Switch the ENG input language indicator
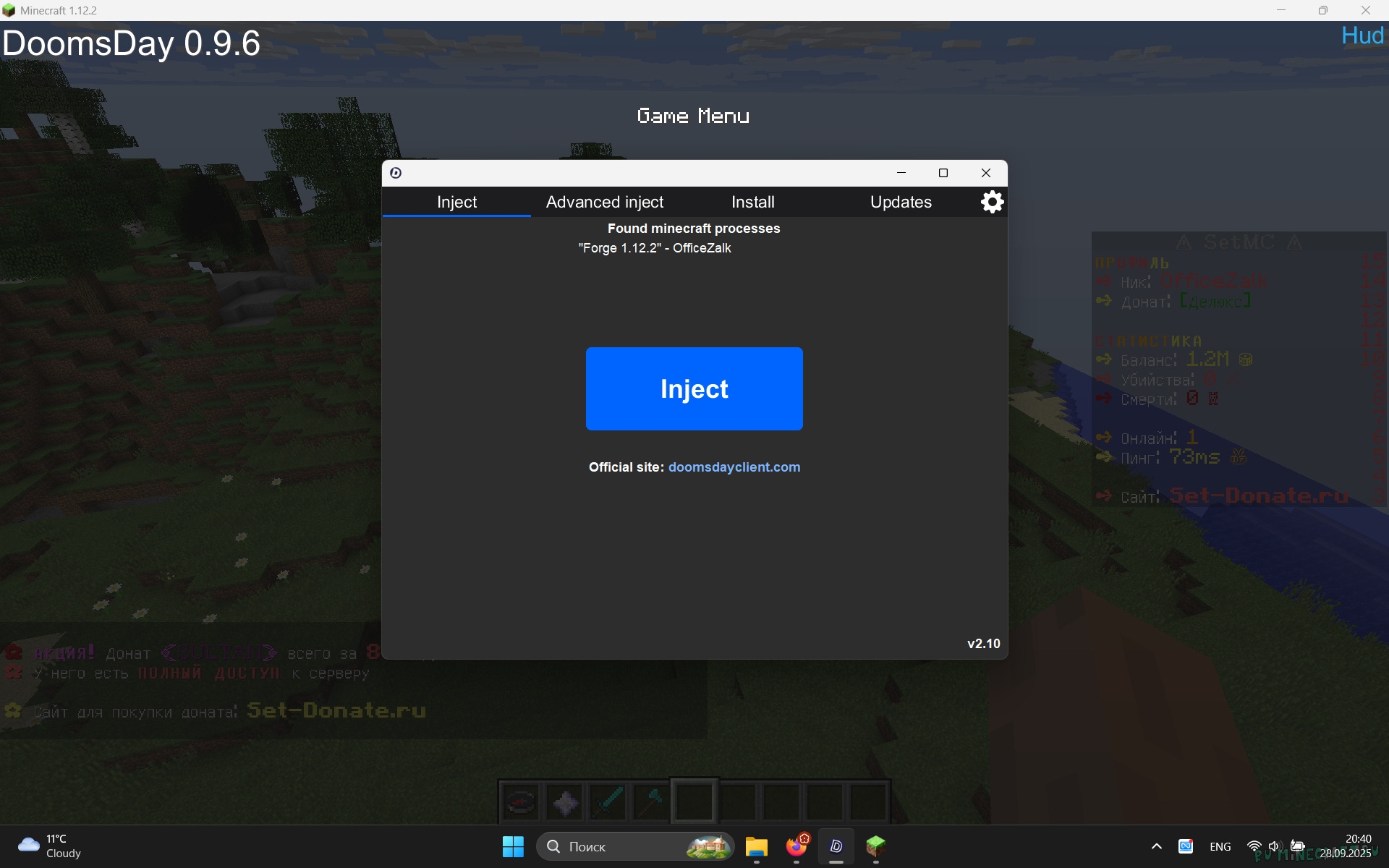 [x=1220, y=846]
